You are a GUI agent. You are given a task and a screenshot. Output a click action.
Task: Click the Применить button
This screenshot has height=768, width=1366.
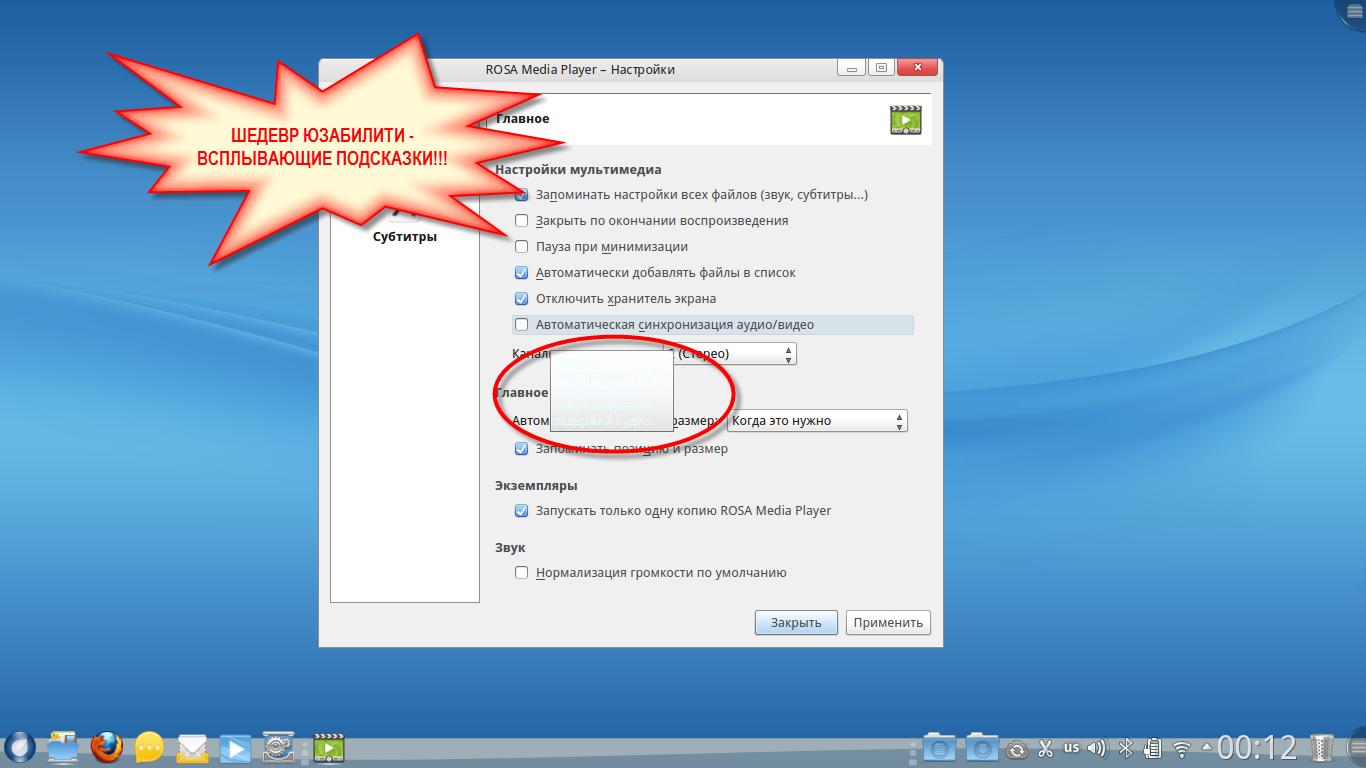tap(888, 622)
